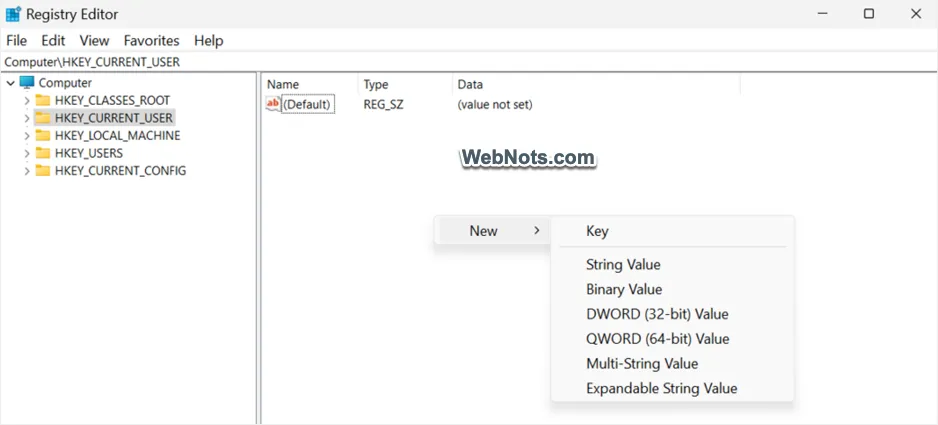Image resolution: width=938 pixels, height=425 pixels.
Task: Click the REG_SZ type cell
Action: point(383,105)
